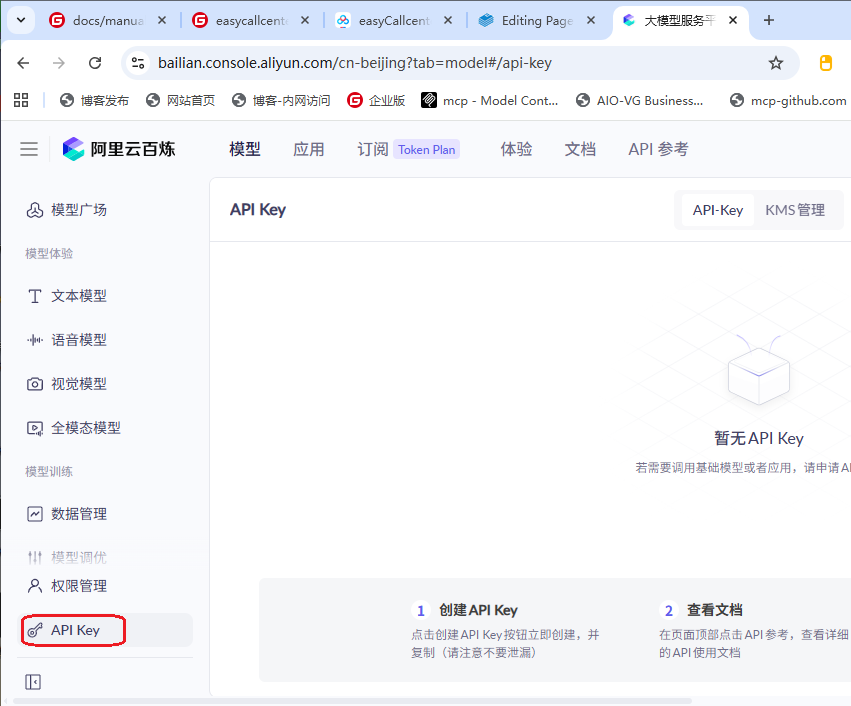This screenshot has width=851, height=706.
Task: Open the AIO-VG Business bookmark
Action: pyautogui.click(x=640, y=100)
